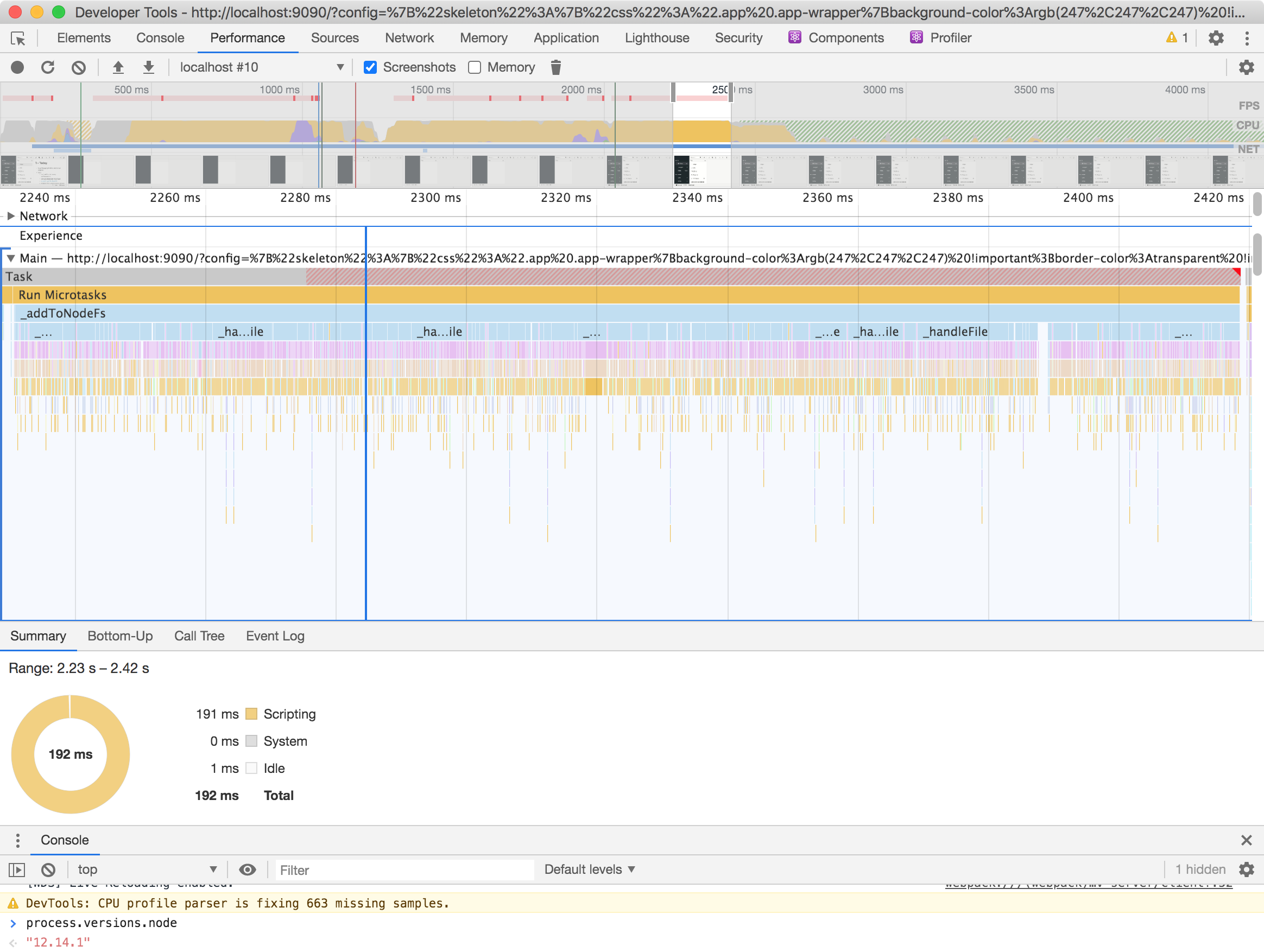The width and height of the screenshot is (1264, 952).
Task: Toggle the live expression eye icon
Action: click(x=247, y=870)
